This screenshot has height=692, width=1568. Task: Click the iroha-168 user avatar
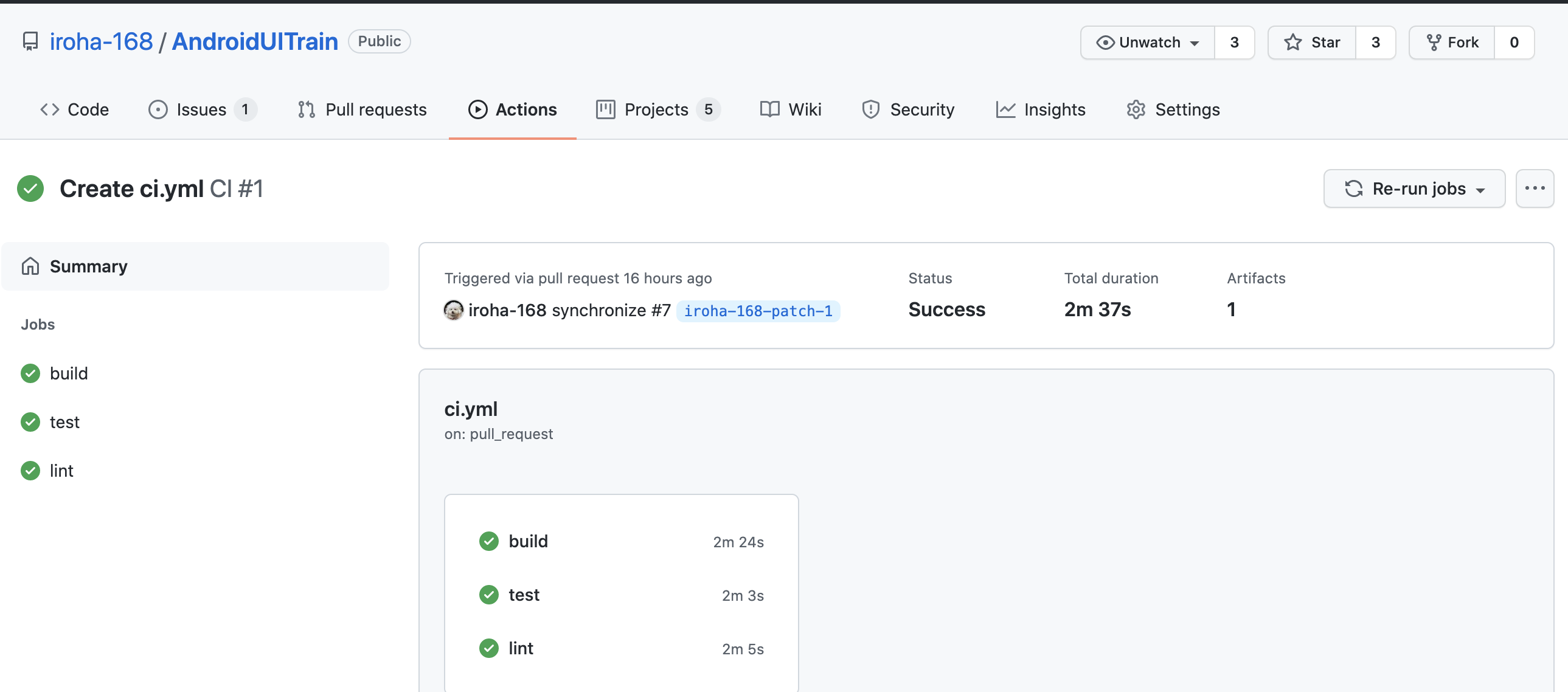click(x=453, y=310)
